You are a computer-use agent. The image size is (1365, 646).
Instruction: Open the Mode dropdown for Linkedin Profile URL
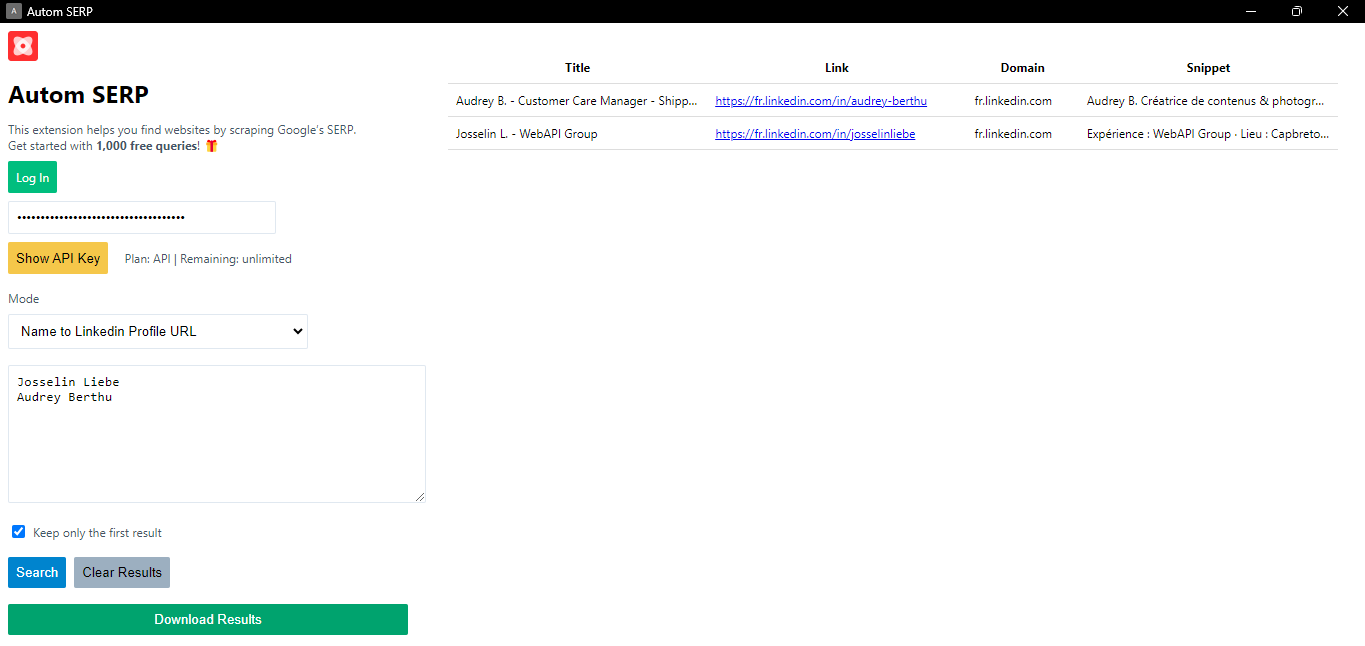158,332
